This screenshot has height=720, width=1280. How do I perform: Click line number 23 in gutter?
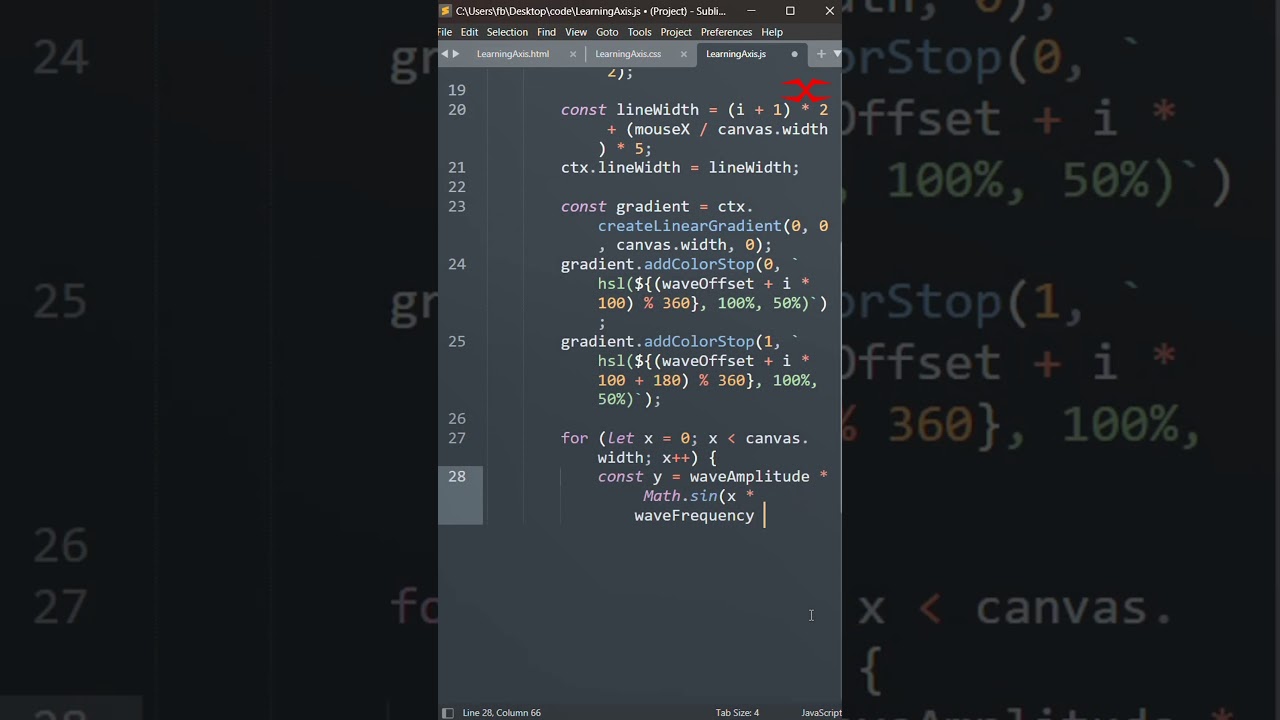coord(457,207)
